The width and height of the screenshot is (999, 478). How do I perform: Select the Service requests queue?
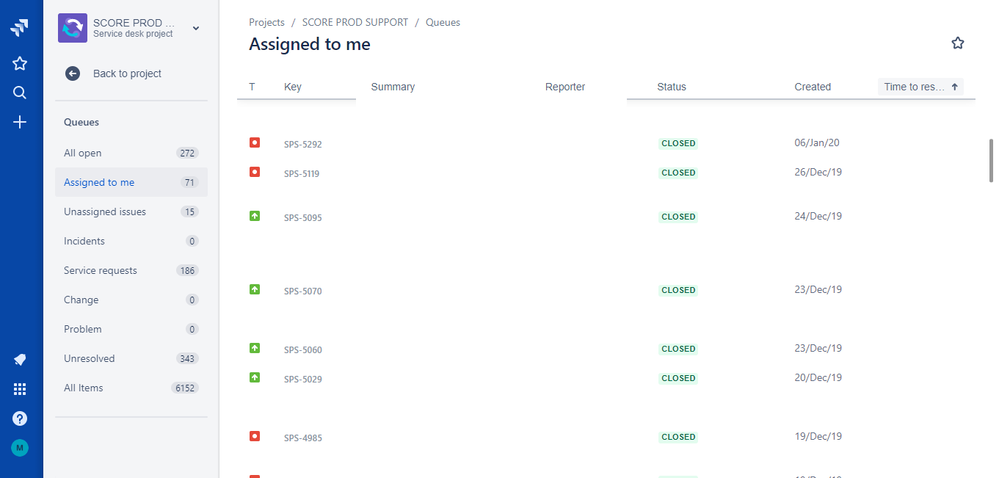click(131, 270)
